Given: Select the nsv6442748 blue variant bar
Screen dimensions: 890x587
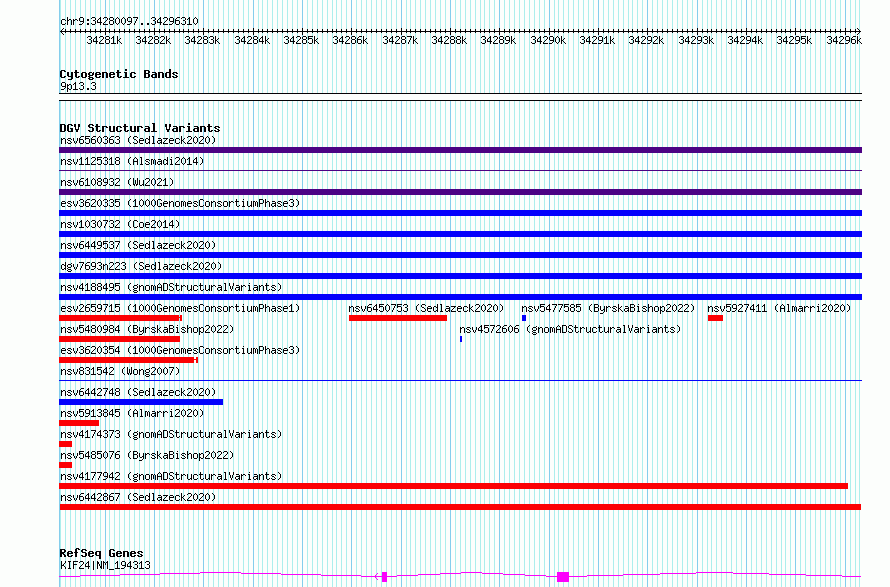Looking at the screenshot, I should click(141, 402).
